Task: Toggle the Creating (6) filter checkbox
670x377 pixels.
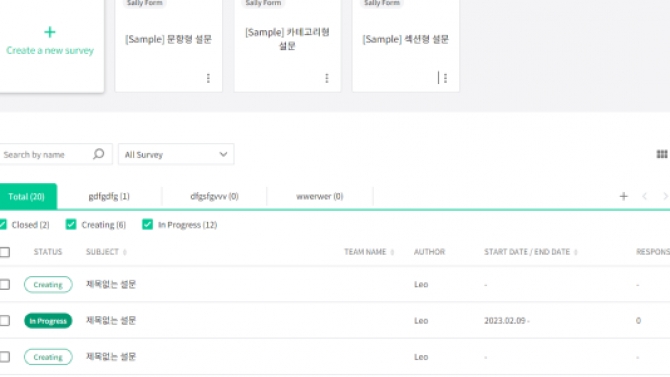Action: tap(71, 224)
